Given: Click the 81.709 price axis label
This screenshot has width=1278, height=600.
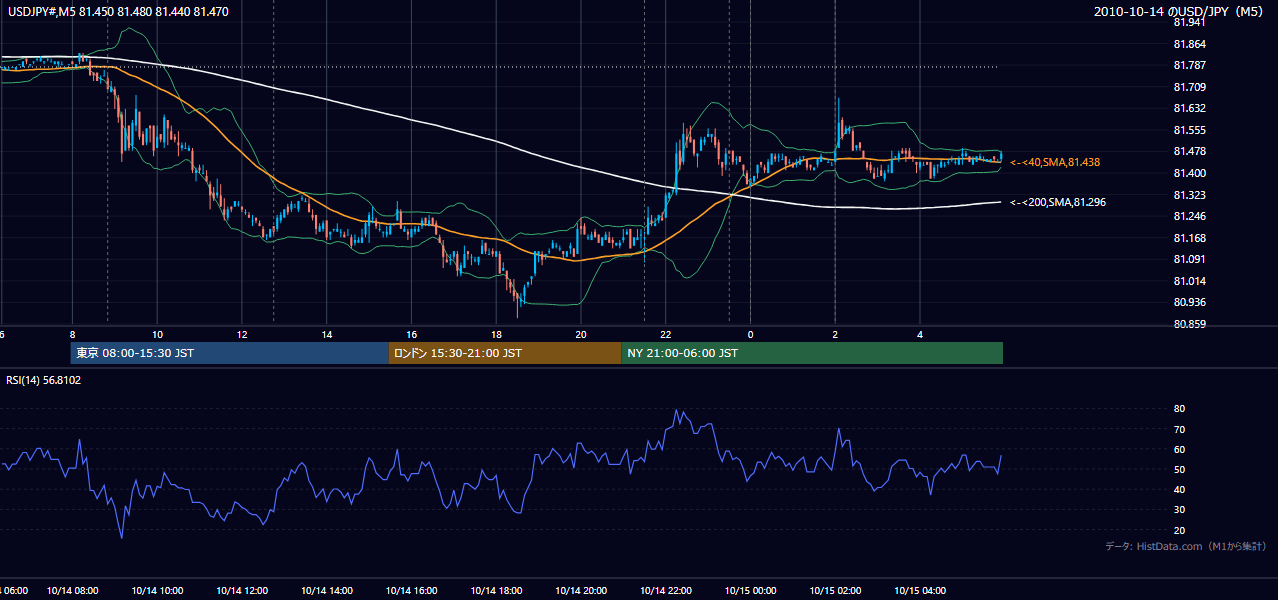Looking at the screenshot, I should tap(1189, 87).
